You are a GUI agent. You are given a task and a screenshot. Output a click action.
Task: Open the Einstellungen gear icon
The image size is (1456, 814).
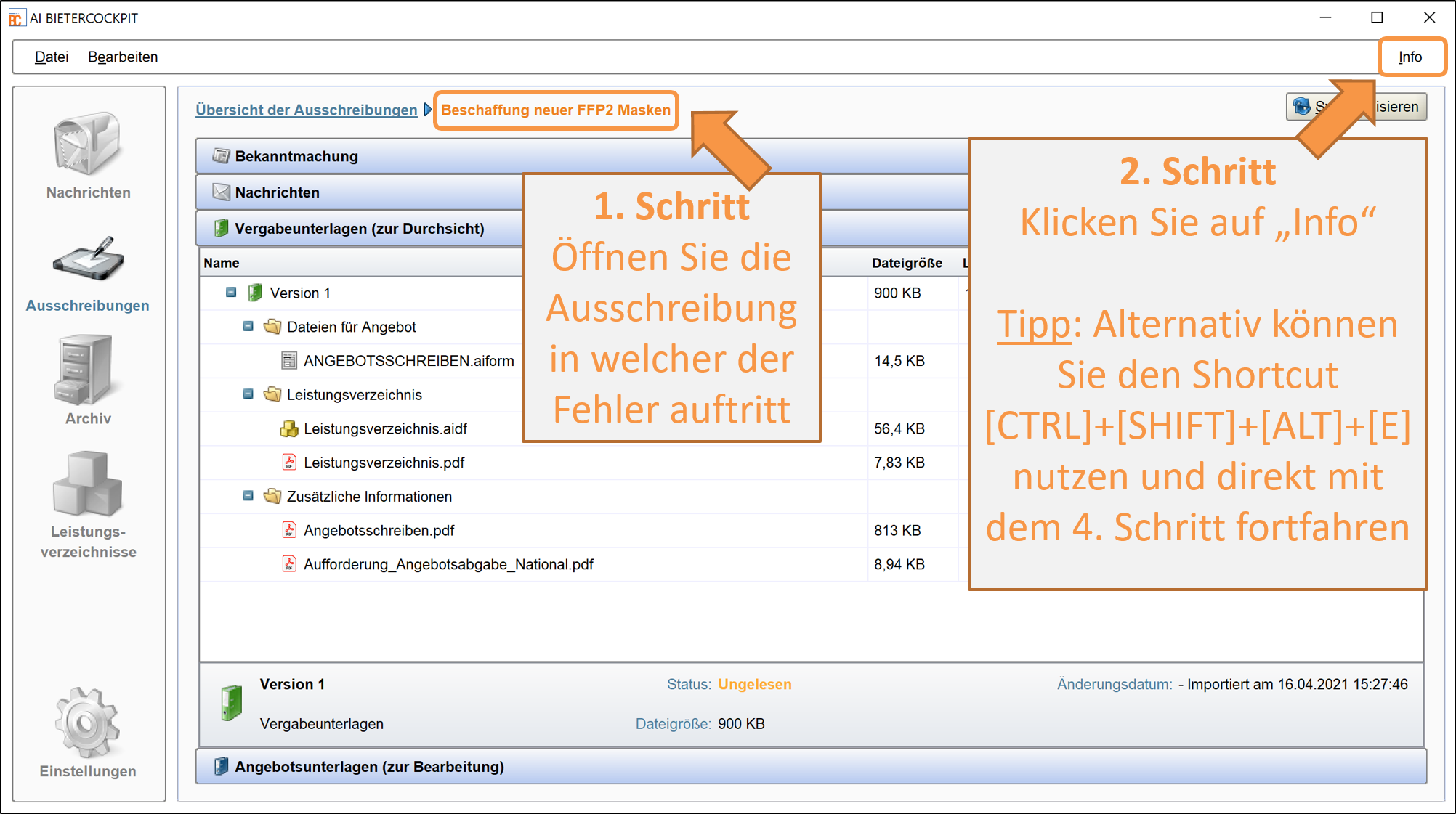pyautogui.click(x=86, y=723)
